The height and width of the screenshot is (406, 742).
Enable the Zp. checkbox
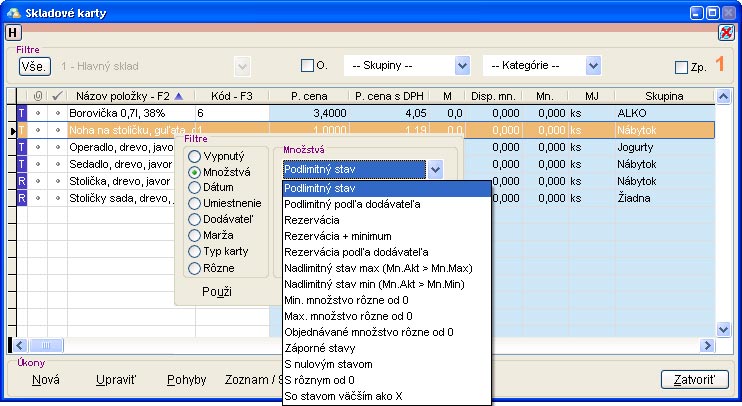[x=682, y=67]
